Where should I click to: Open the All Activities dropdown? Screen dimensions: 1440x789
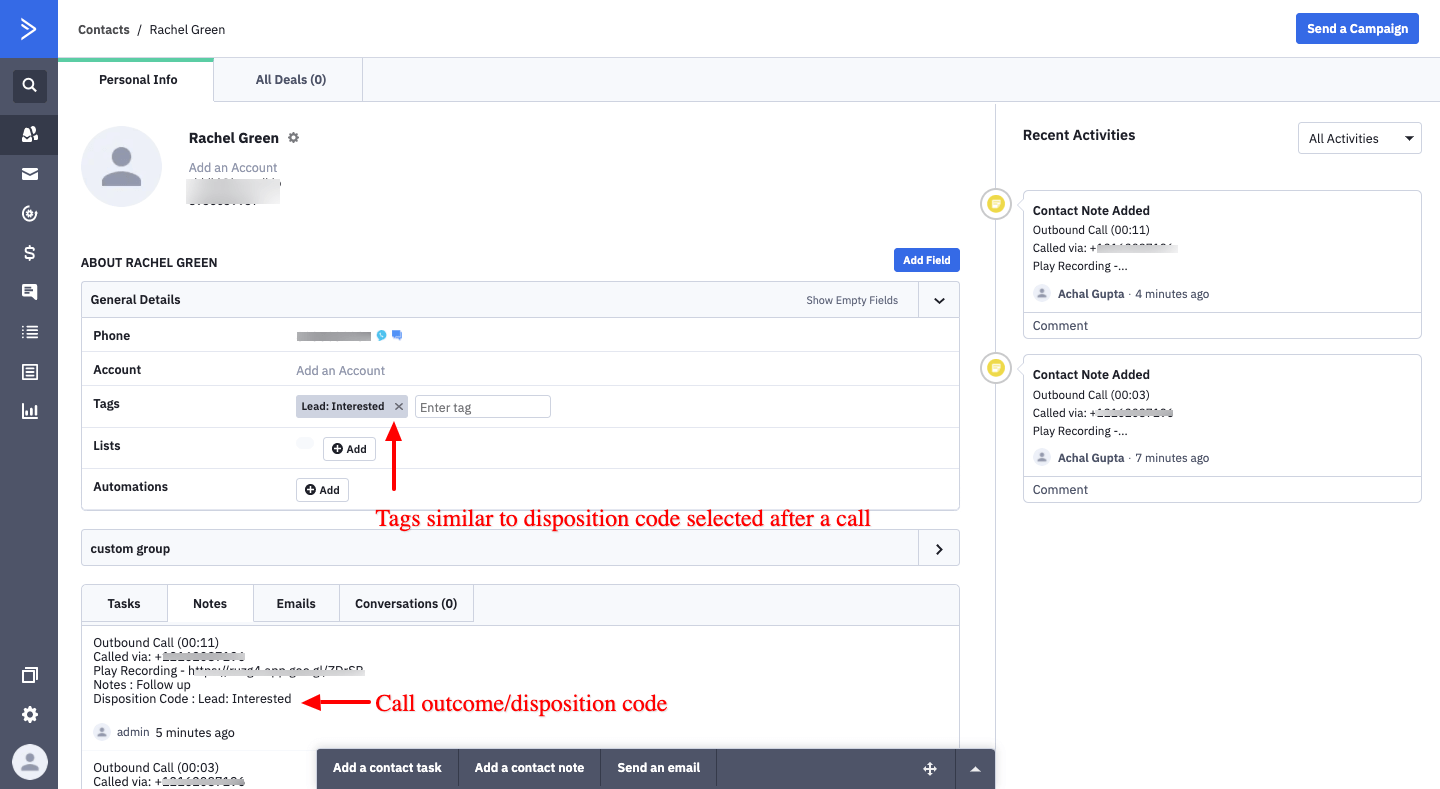(1359, 138)
